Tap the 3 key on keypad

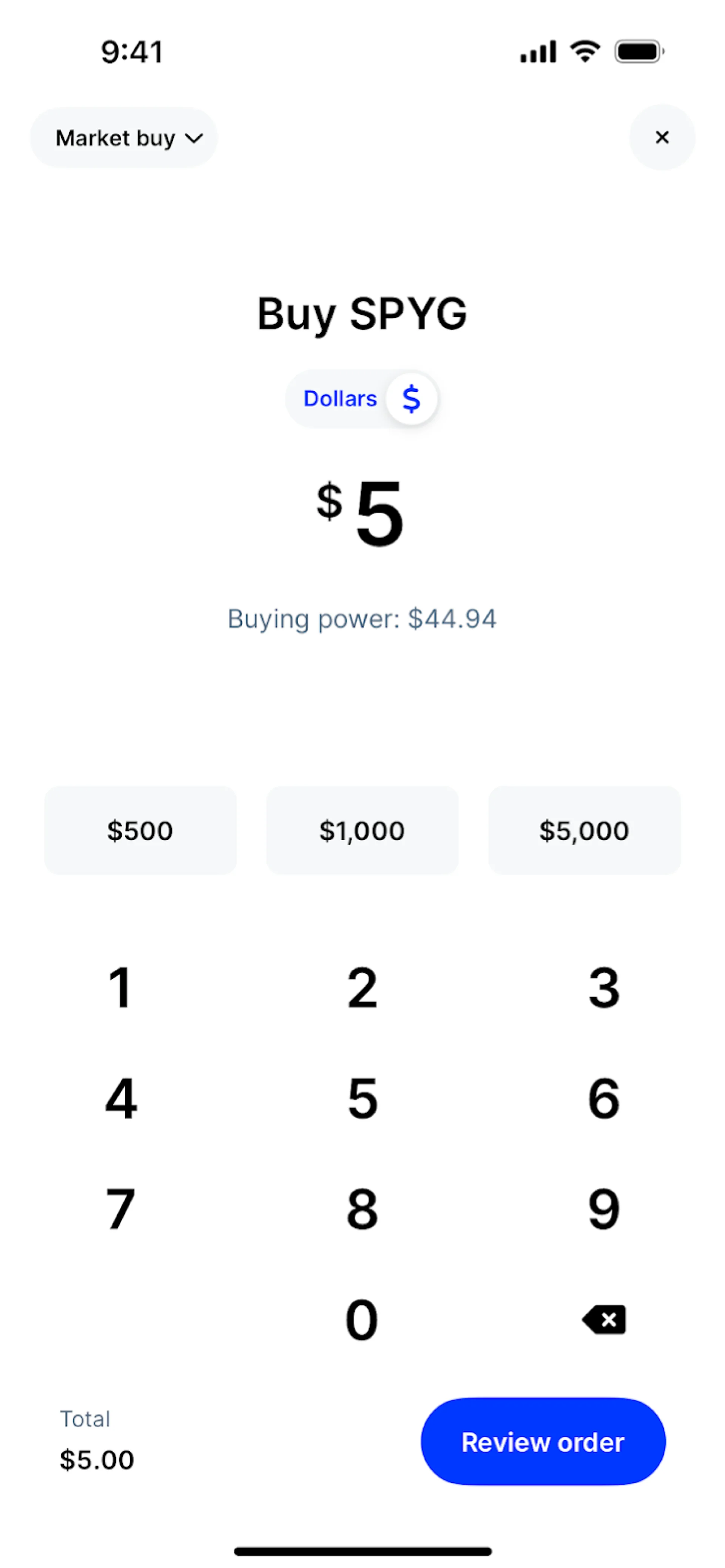[x=604, y=987]
